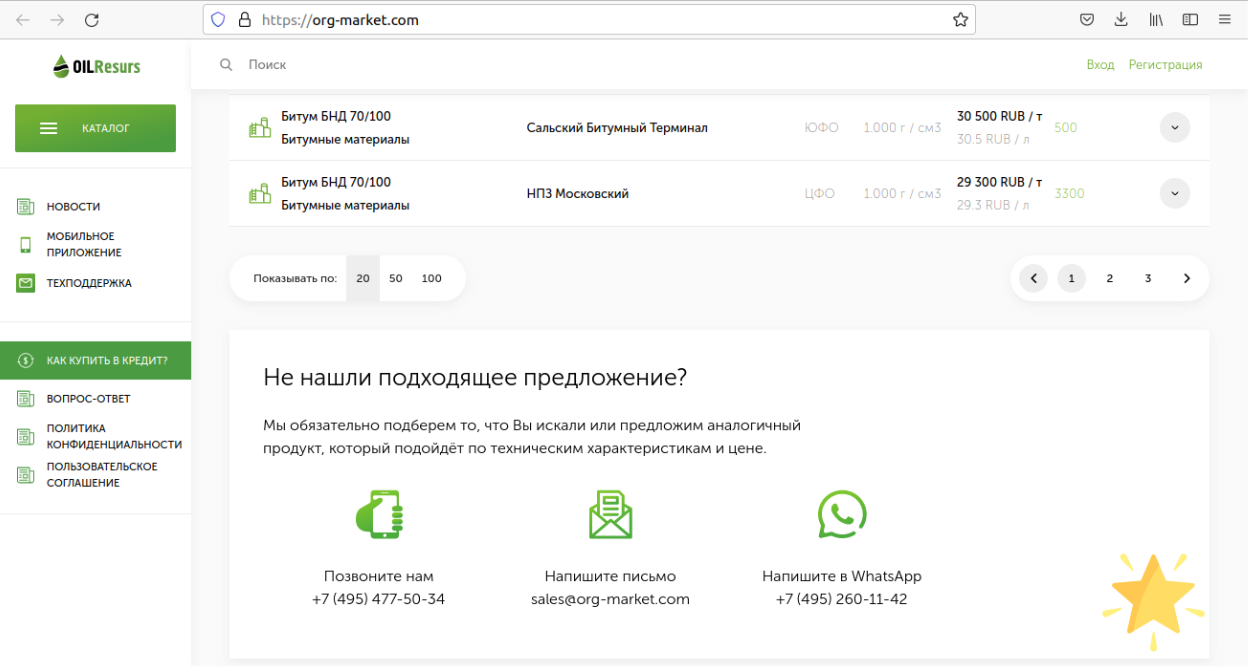Click the phone call icon
Image resolution: width=1248 pixels, height=670 pixels.
(379, 515)
